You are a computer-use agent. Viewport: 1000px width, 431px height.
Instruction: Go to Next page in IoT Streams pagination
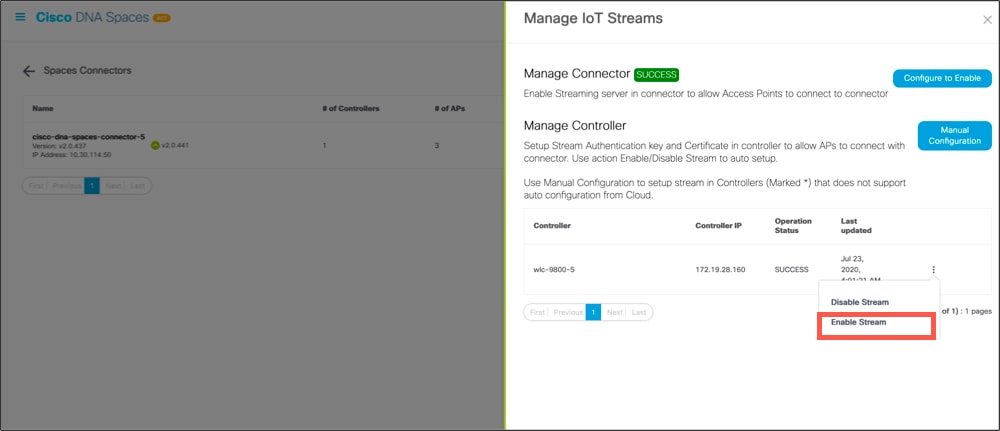pyautogui.click(x=615, y=312)
